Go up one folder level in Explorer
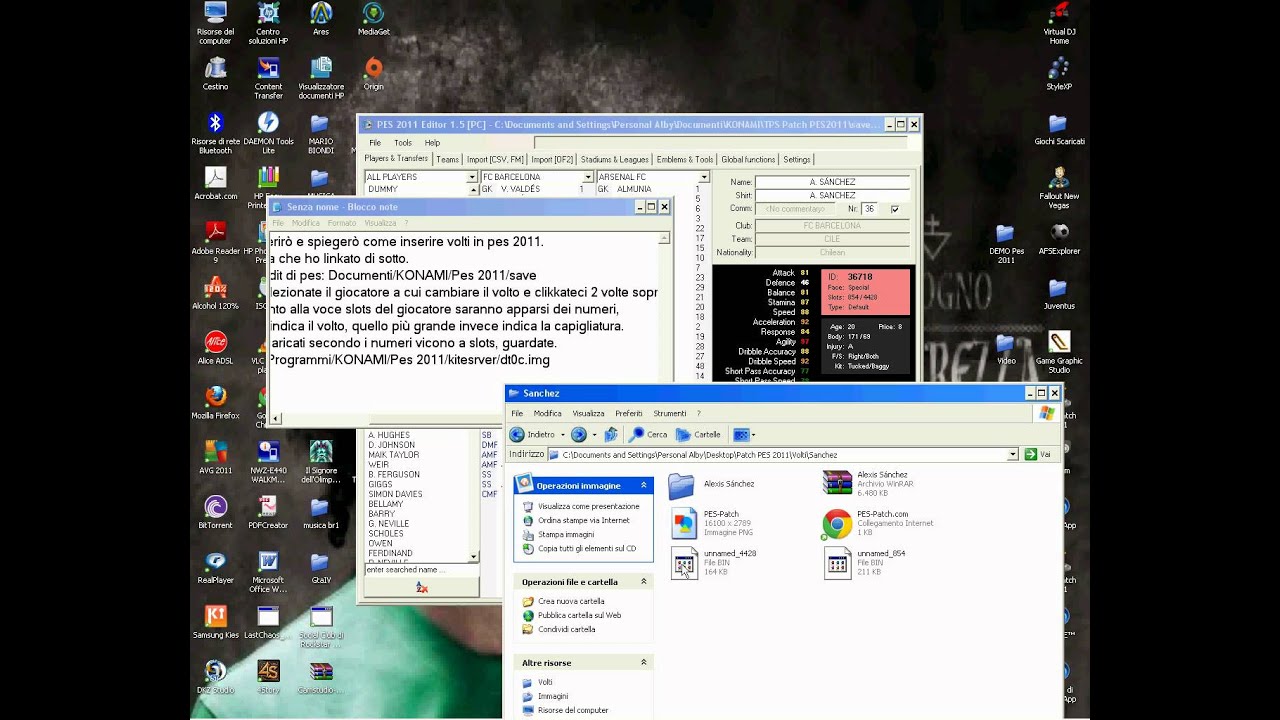The image size is (1280, 720). coord(611,435)
